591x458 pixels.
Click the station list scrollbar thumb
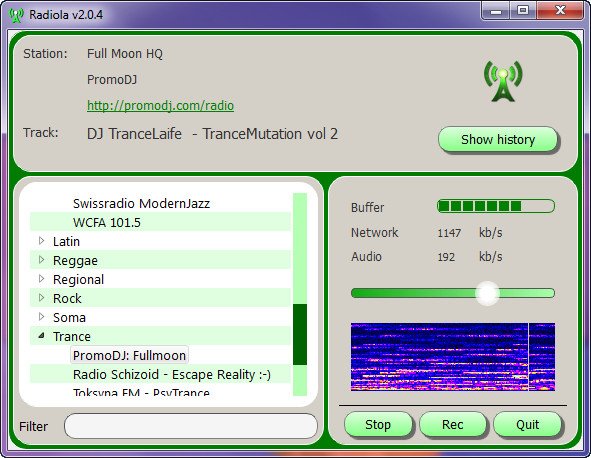300,334
